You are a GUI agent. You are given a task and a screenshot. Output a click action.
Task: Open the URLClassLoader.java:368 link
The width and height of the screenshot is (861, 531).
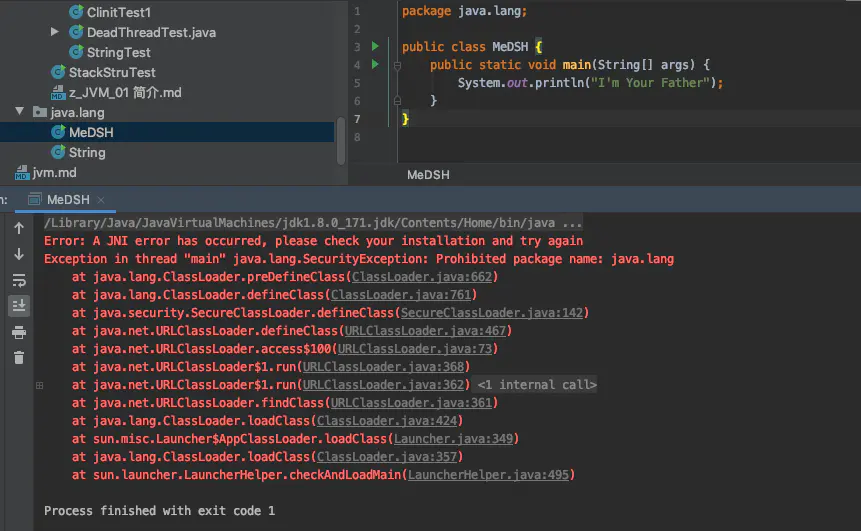(x=383, y=366)
